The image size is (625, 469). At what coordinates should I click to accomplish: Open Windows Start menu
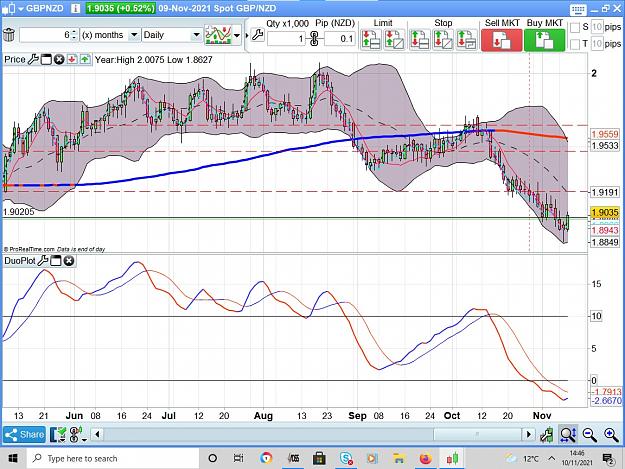coord(12,458)
